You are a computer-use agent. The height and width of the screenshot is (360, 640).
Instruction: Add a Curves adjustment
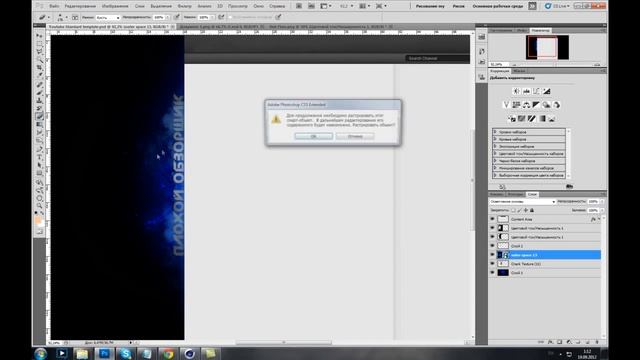(x=536, y=91)
